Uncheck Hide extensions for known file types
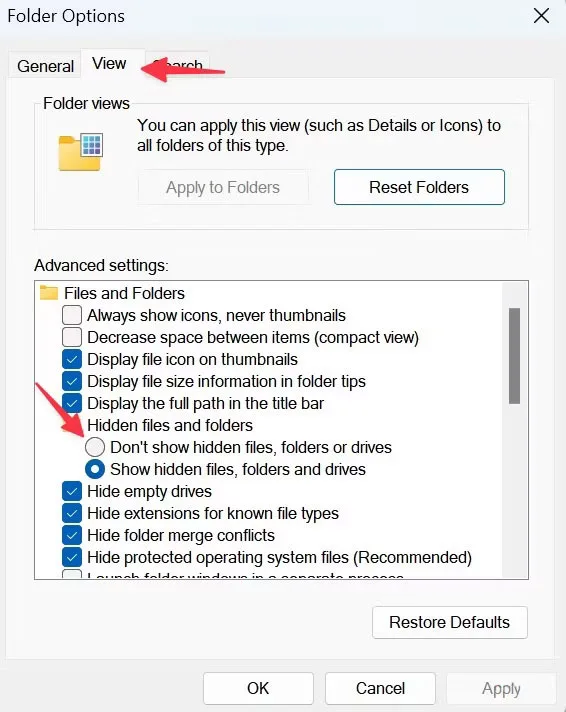566x712 pixels. point(72,513)
